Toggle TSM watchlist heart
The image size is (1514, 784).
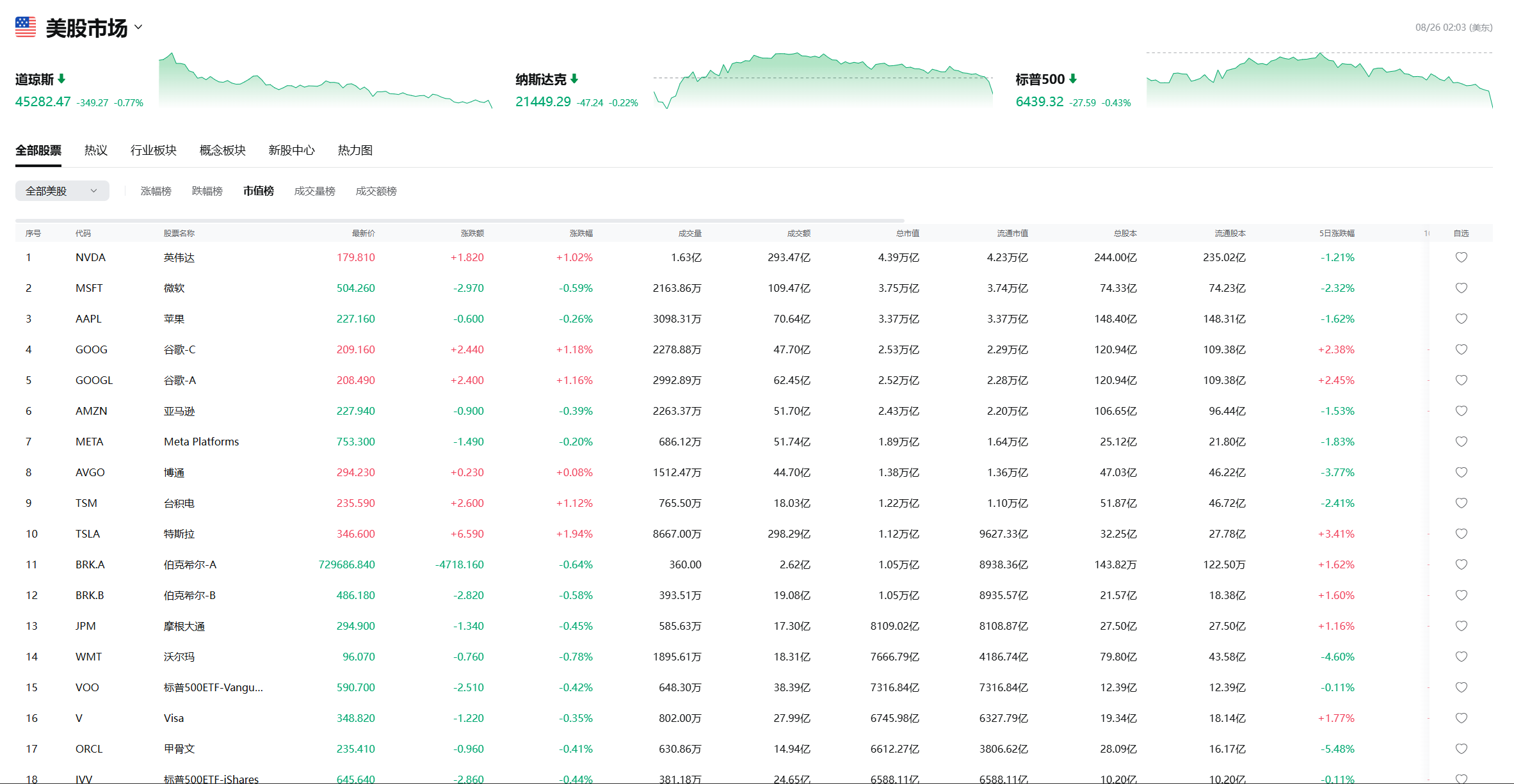coord(1462,503)
